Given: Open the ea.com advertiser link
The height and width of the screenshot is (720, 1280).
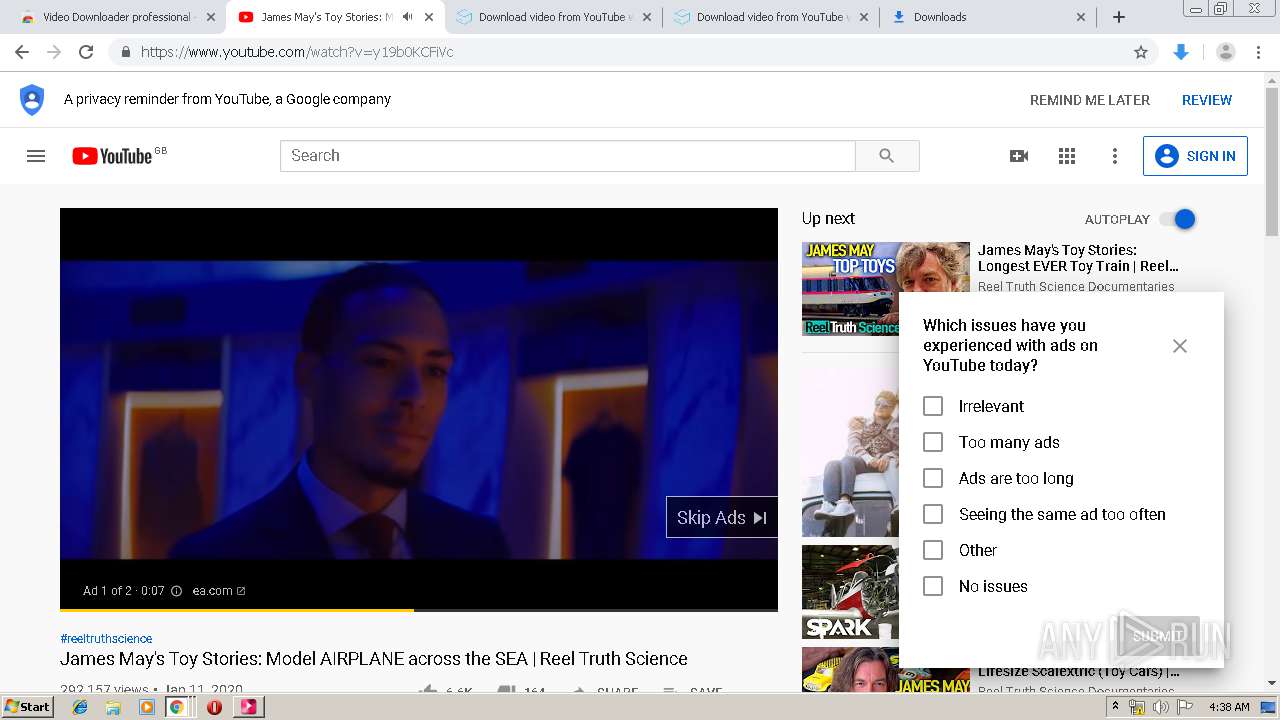Looking at the screenshot, I should coord(219,591).
